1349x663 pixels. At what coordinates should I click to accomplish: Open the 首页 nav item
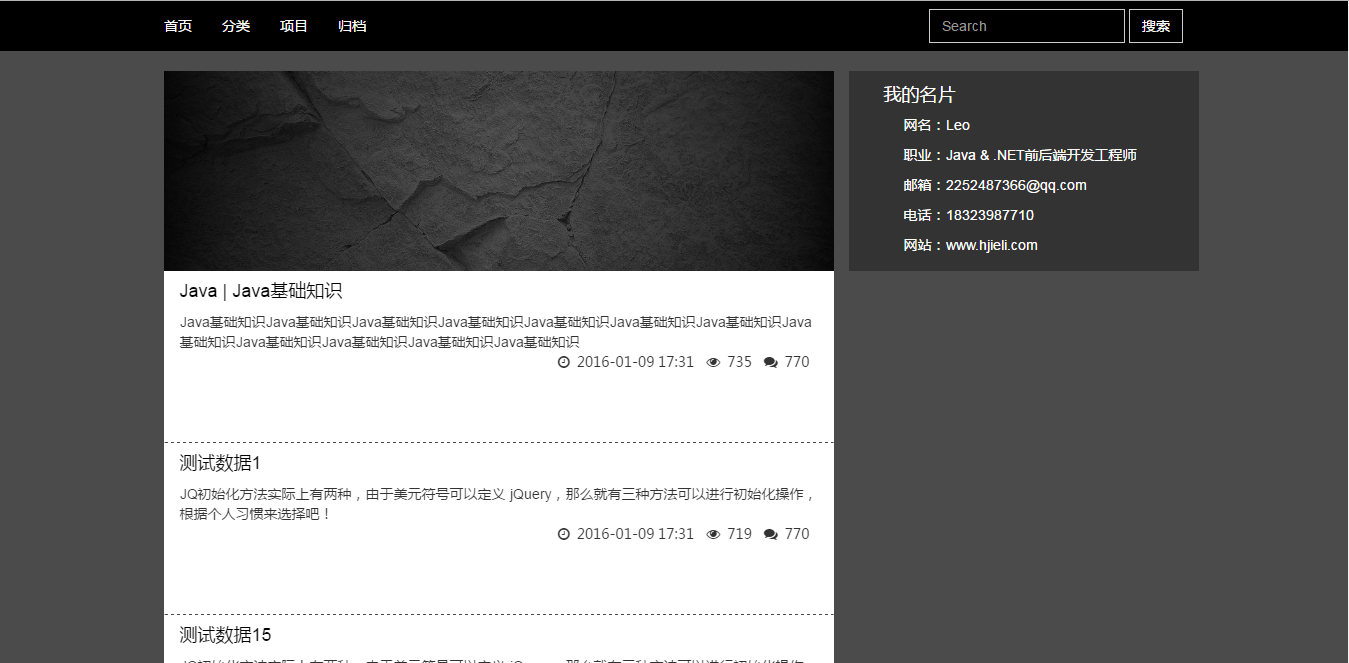click(178, 26)
